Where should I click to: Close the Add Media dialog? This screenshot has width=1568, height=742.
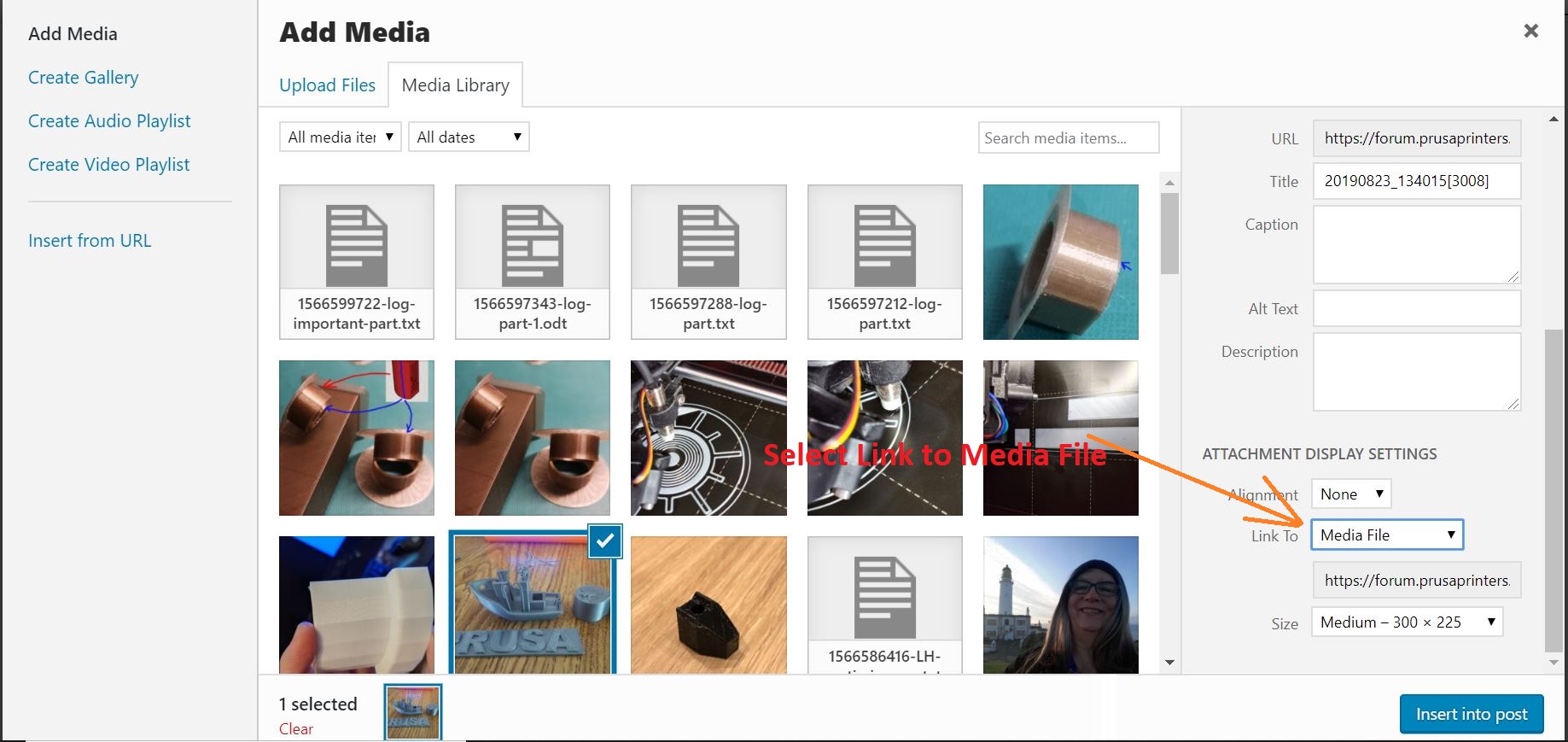(1530, 32)
